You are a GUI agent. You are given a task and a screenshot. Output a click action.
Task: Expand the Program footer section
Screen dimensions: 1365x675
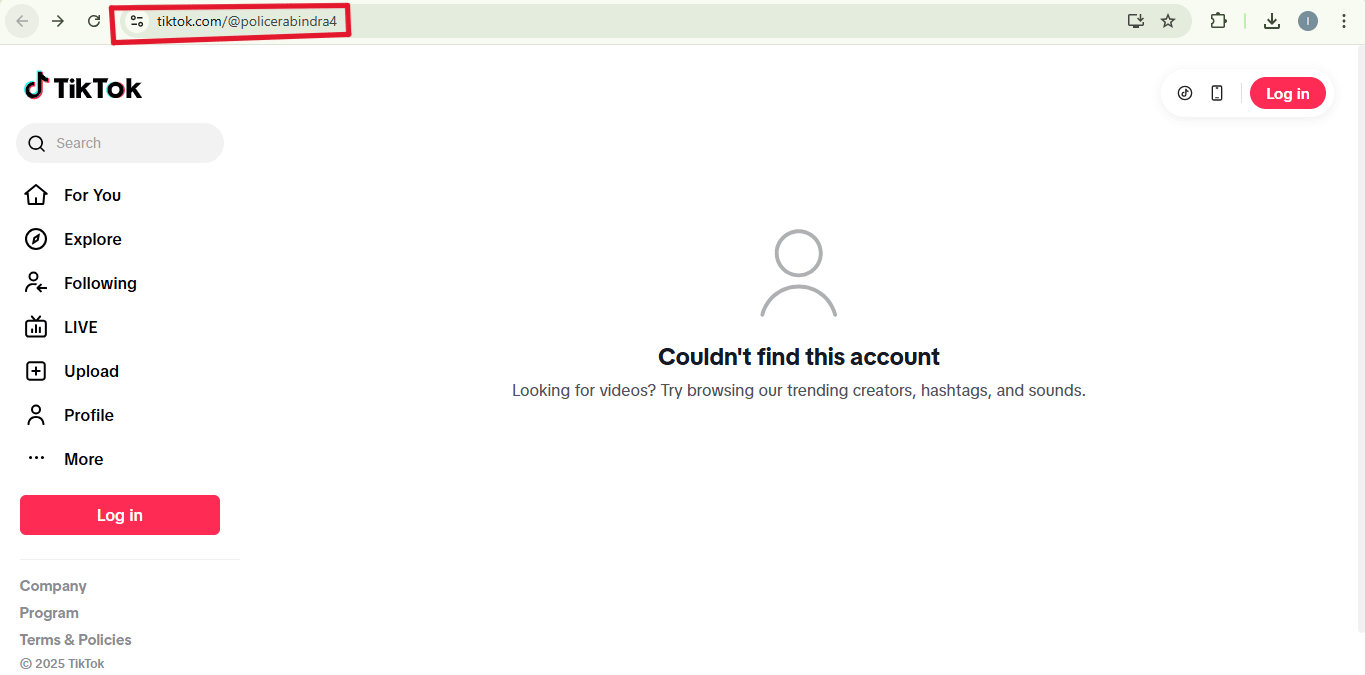49,613
